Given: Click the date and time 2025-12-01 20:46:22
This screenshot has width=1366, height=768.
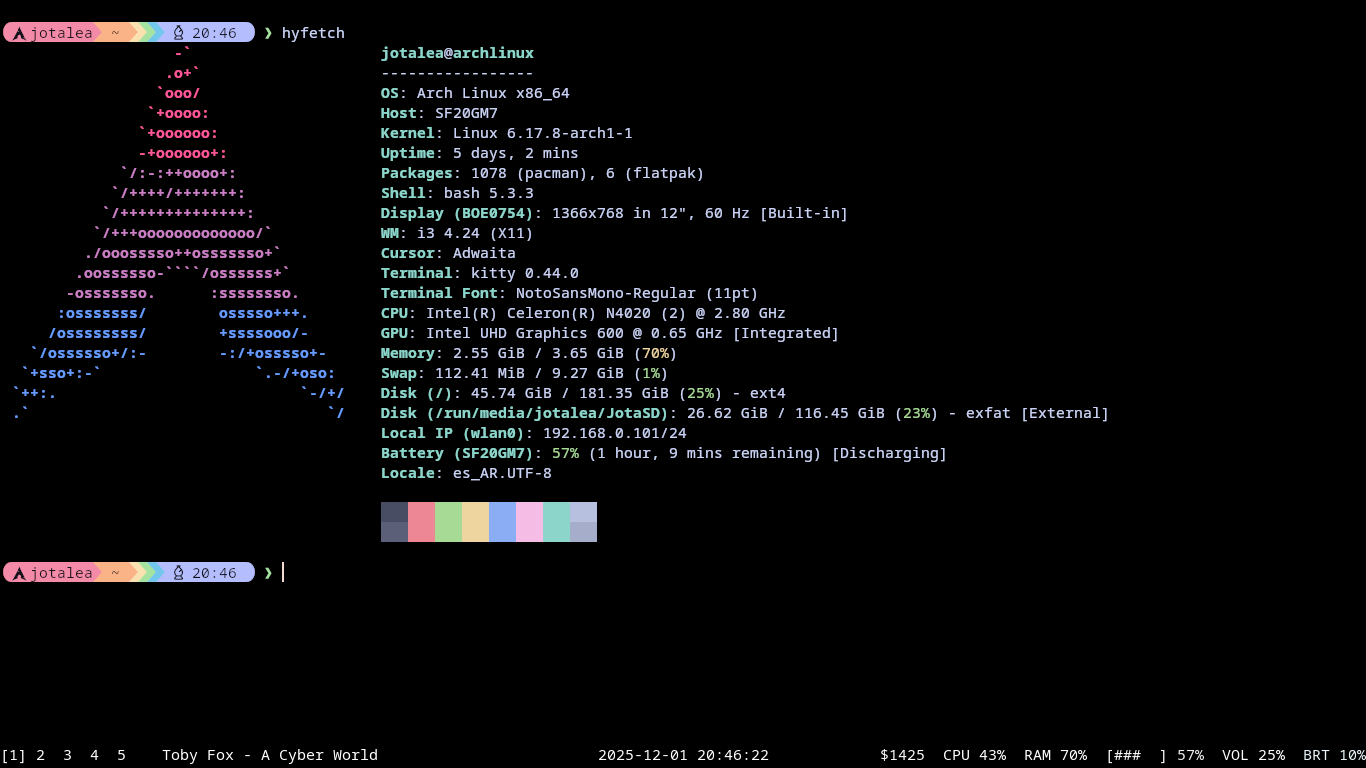Looking at the screenshot, I should 684,755.
